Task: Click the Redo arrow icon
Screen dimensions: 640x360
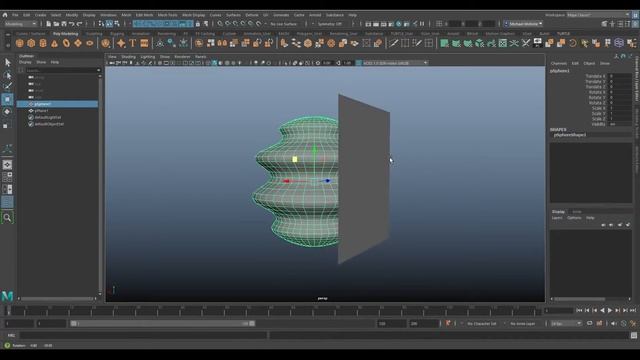Action: click(80, 24)
